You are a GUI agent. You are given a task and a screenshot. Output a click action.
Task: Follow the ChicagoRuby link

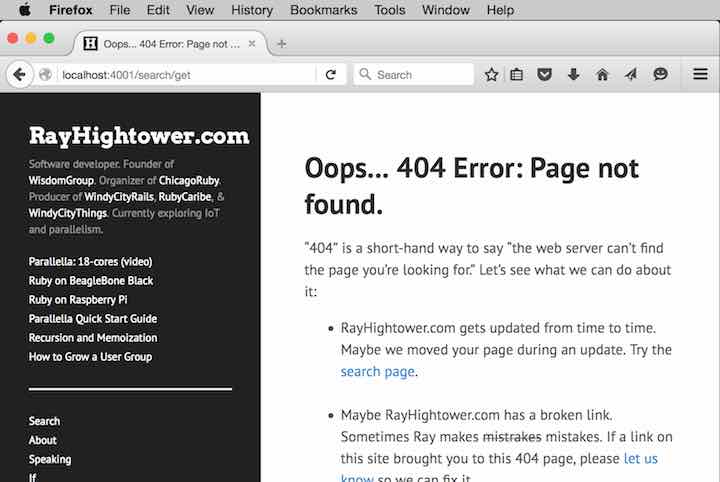[x=189, y=180]
